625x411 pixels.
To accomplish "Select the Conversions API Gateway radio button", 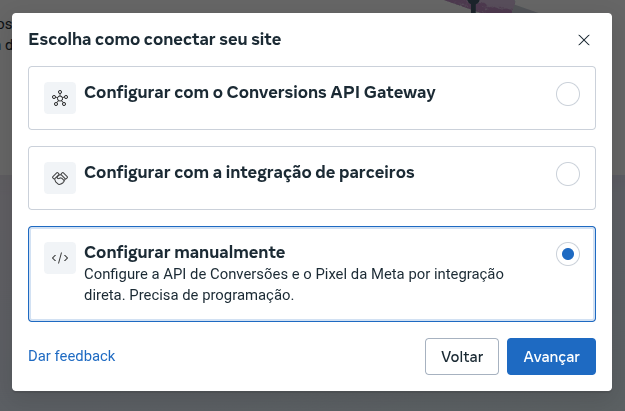I will click(568, 94).
